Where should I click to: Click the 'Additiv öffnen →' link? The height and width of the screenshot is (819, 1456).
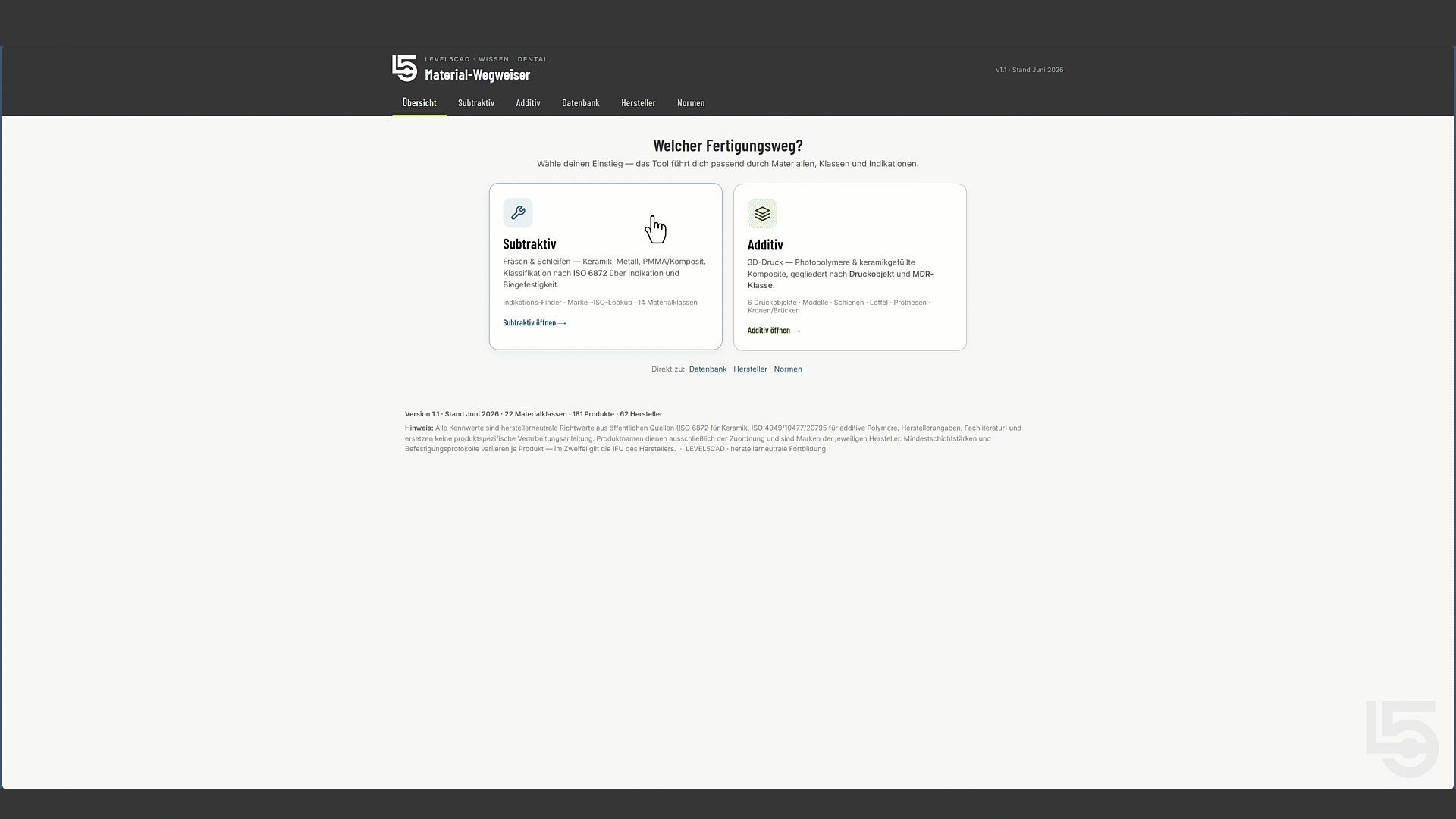tap(774, 331)
